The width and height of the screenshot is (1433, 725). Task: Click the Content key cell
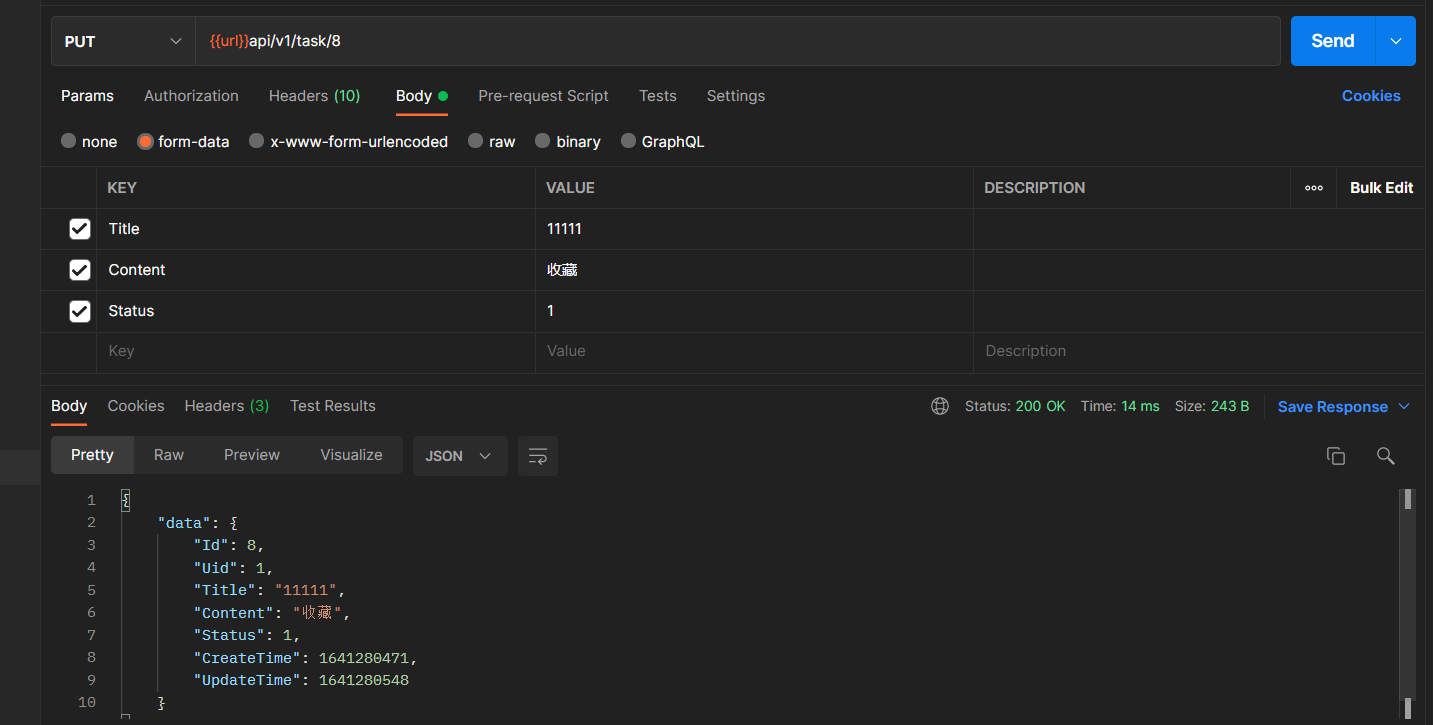pos(316,270)
